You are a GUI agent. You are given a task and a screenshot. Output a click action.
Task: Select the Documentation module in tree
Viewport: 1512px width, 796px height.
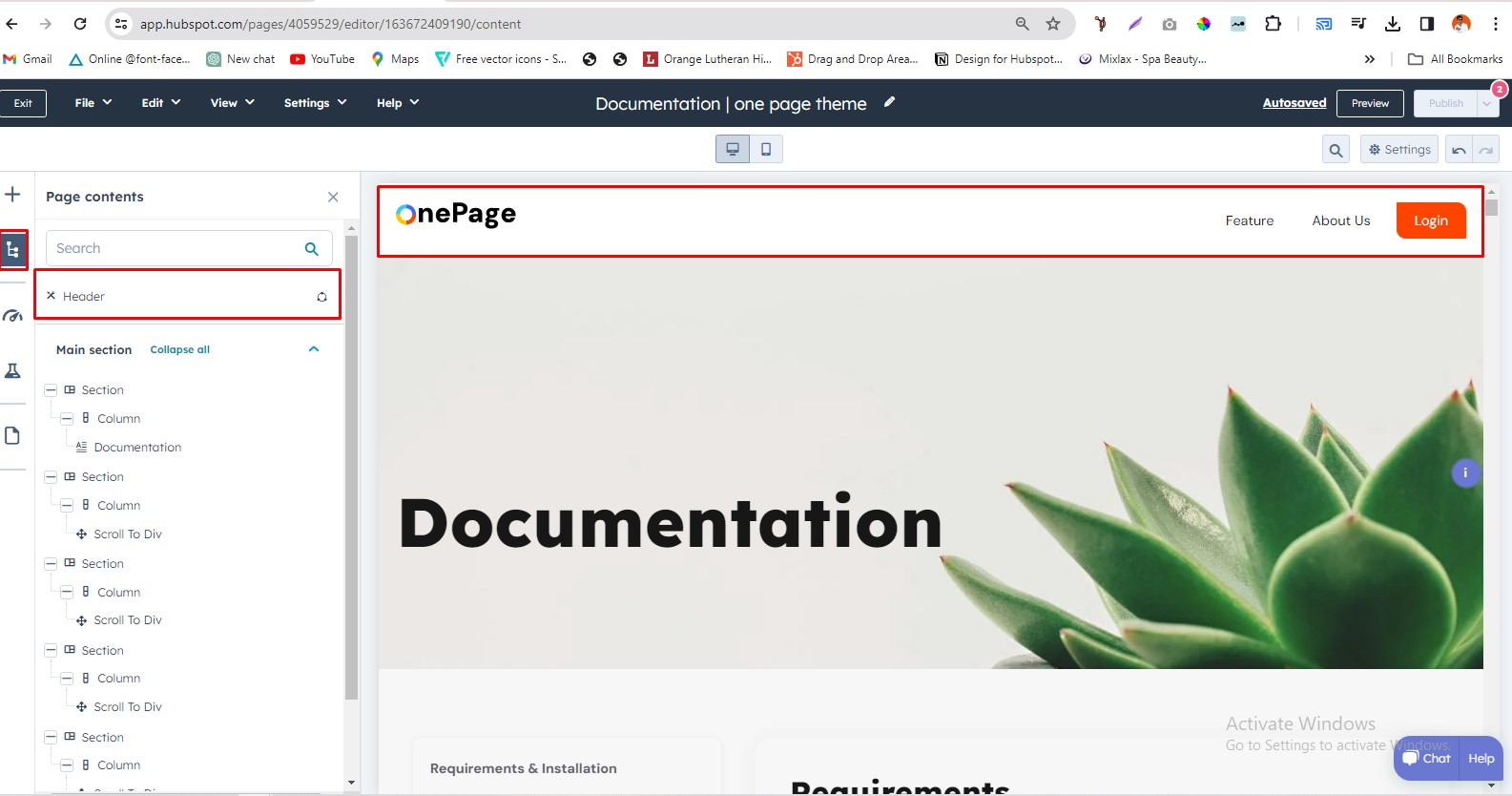click(x=137, y=448)
